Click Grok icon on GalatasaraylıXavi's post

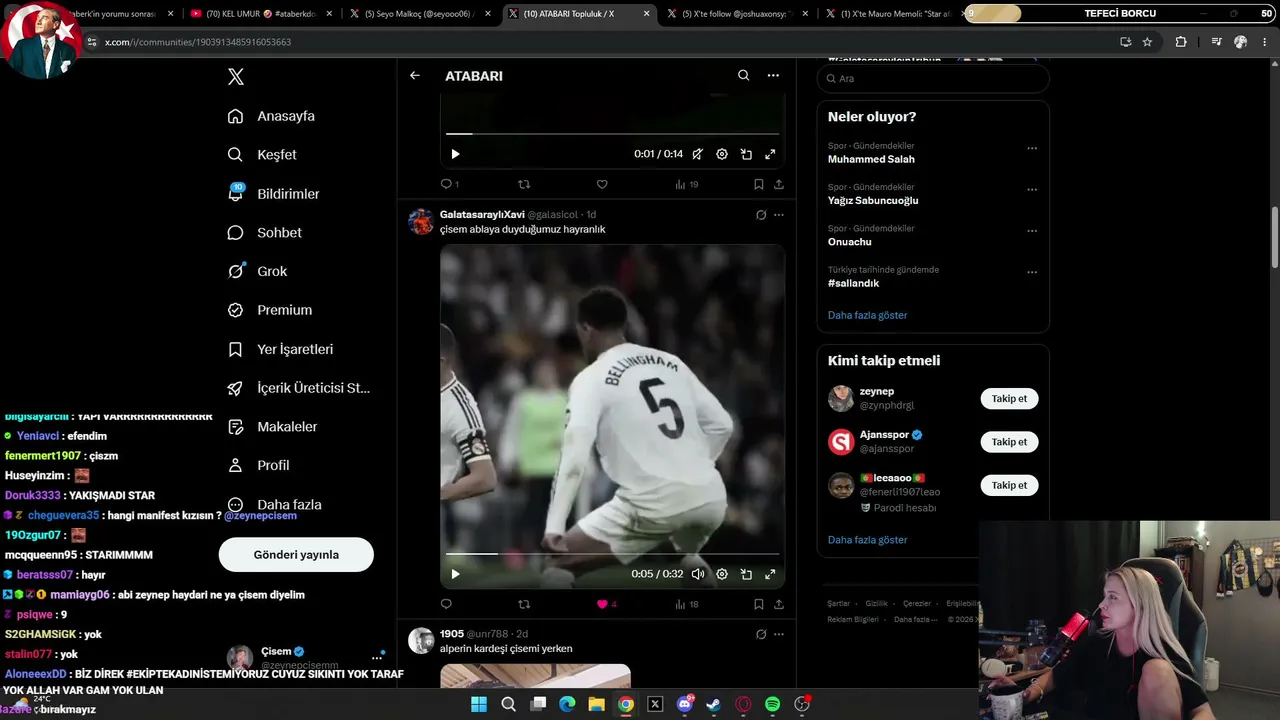(761, 215)
